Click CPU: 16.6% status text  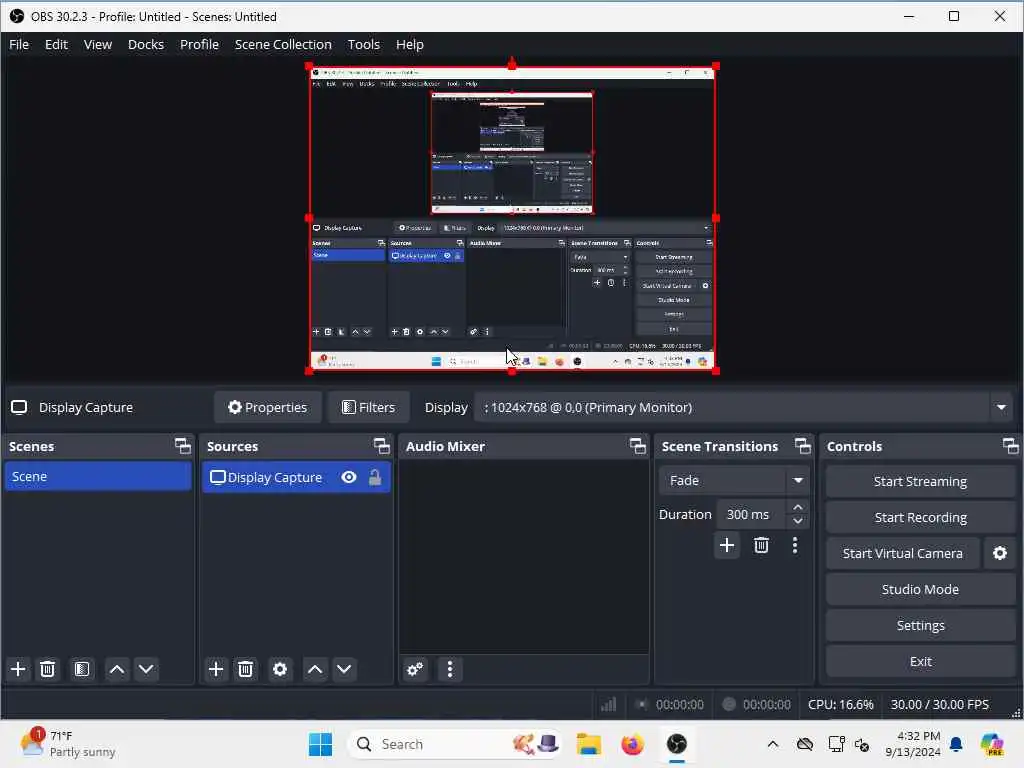(x=840, y=704)
